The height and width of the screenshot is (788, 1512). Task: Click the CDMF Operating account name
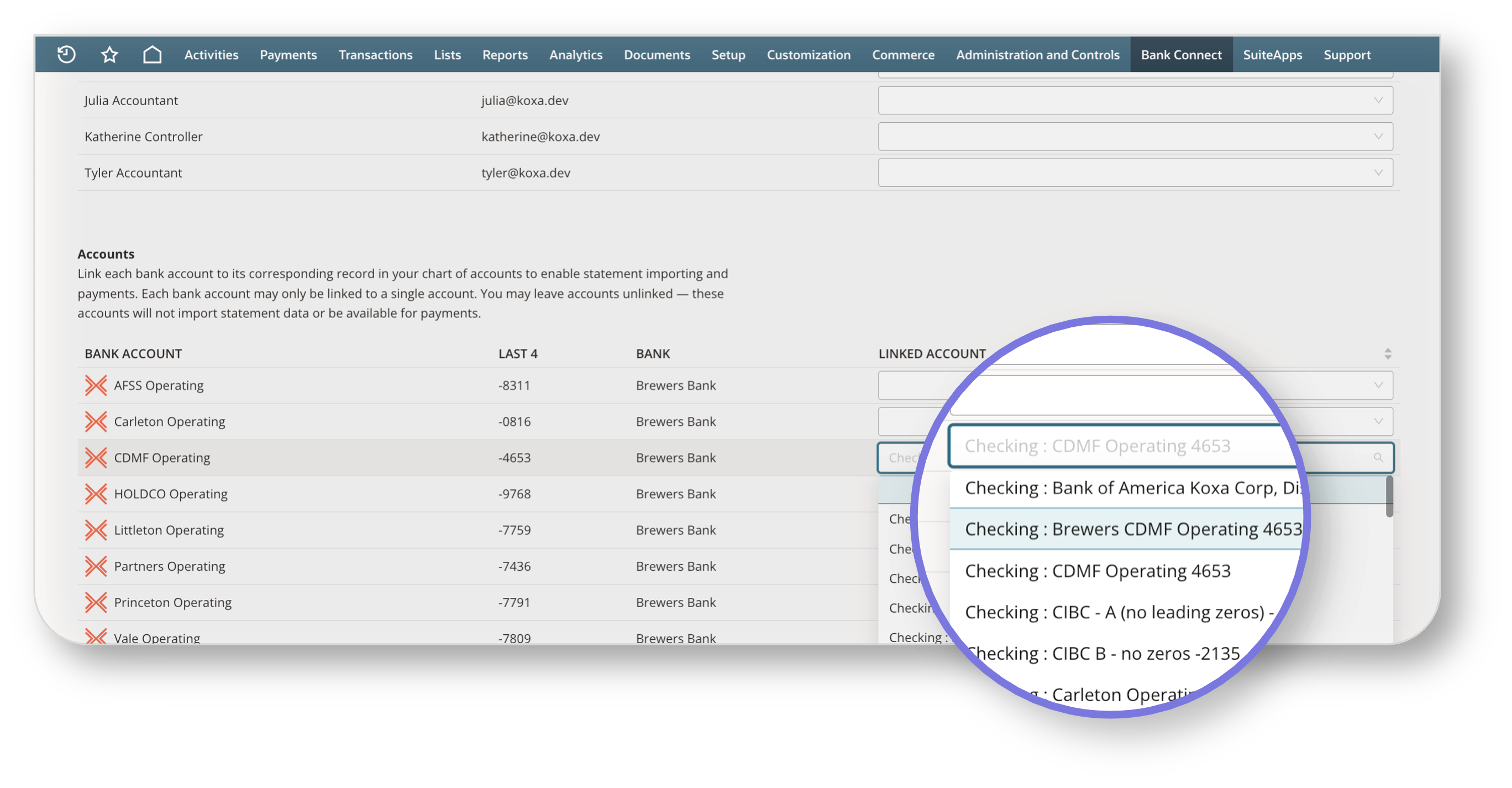[162, 457]
